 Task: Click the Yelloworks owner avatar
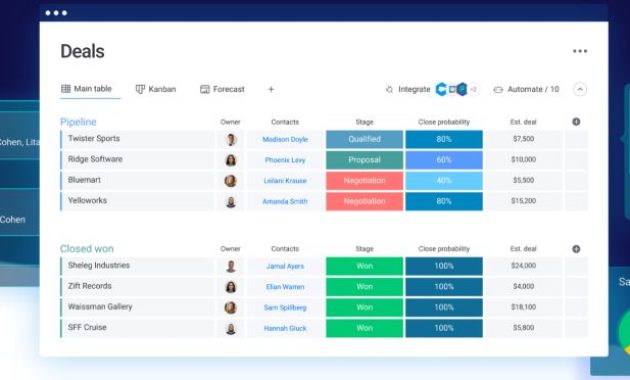tap(231, 201)
